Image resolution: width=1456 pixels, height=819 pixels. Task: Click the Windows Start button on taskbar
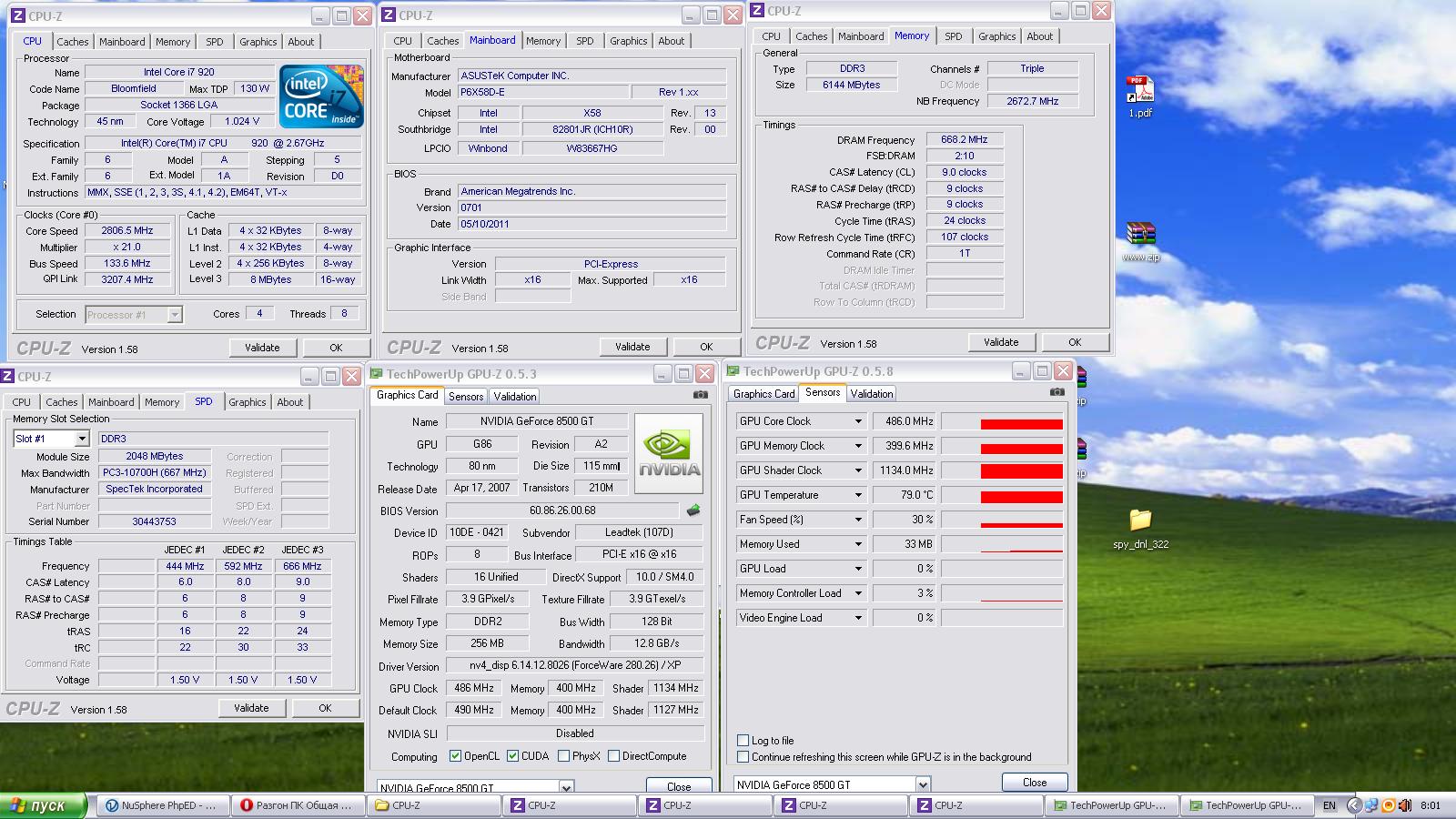43,805
